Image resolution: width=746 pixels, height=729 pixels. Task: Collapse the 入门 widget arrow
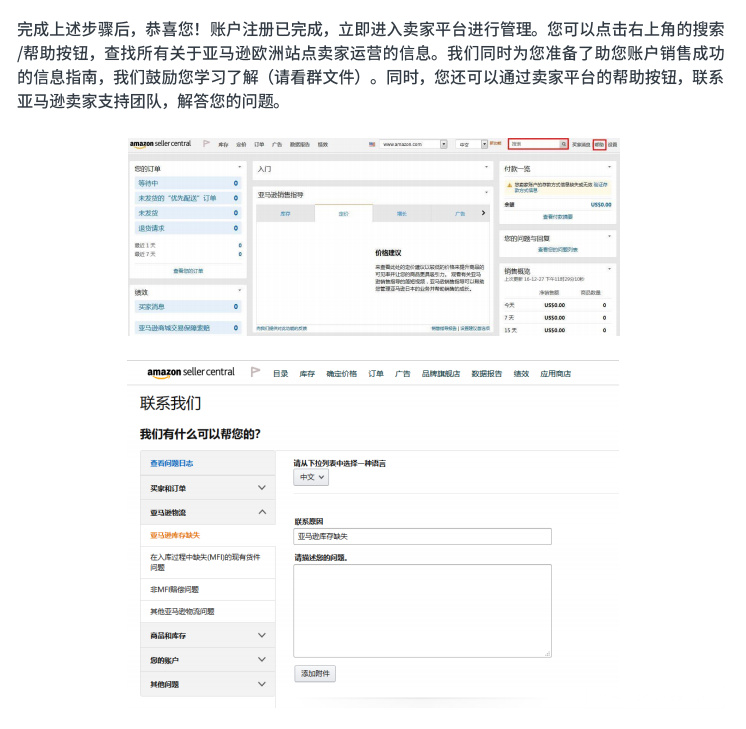(486, 167)
